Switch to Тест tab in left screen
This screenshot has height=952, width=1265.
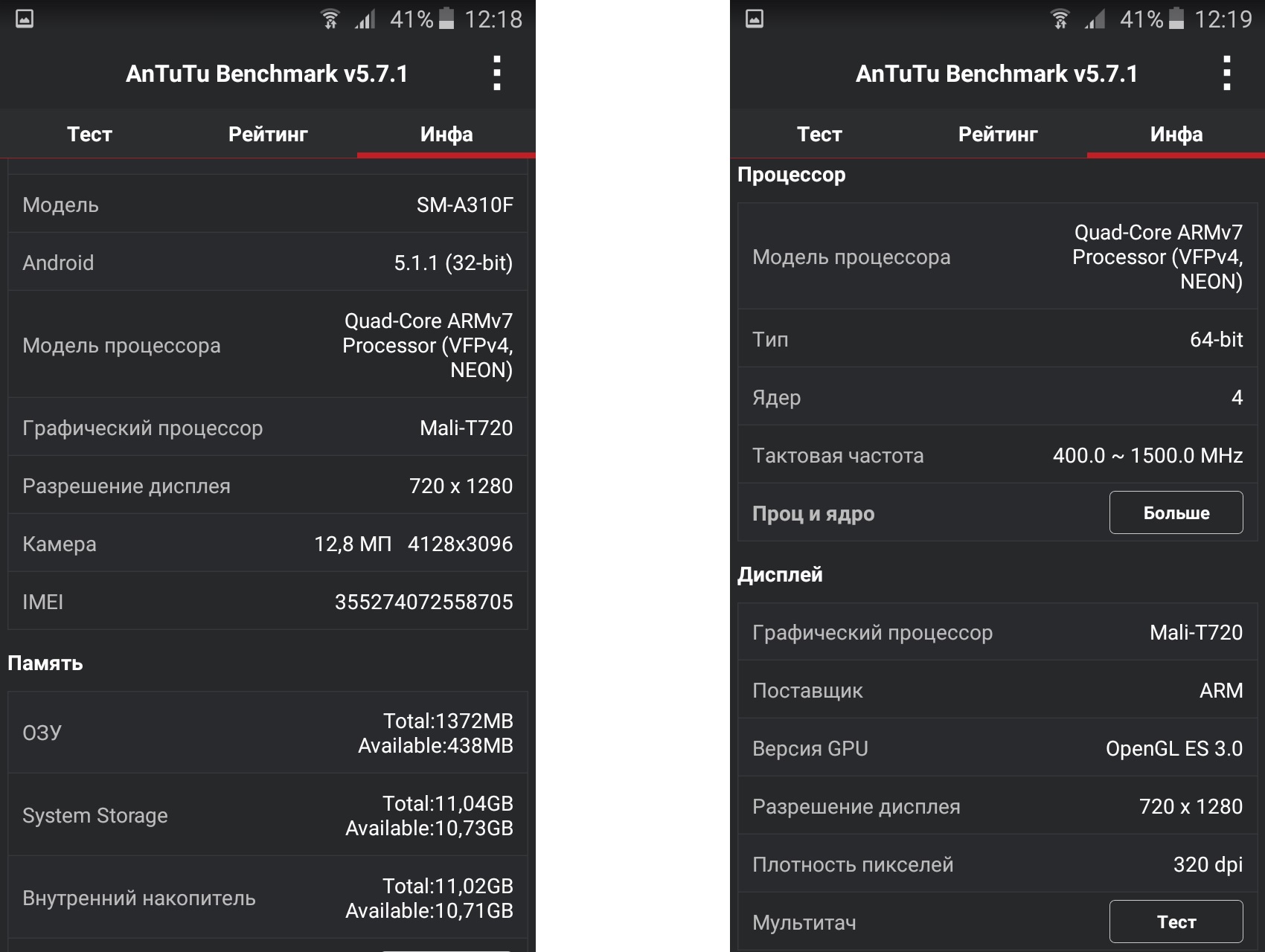tap(89, 134)
